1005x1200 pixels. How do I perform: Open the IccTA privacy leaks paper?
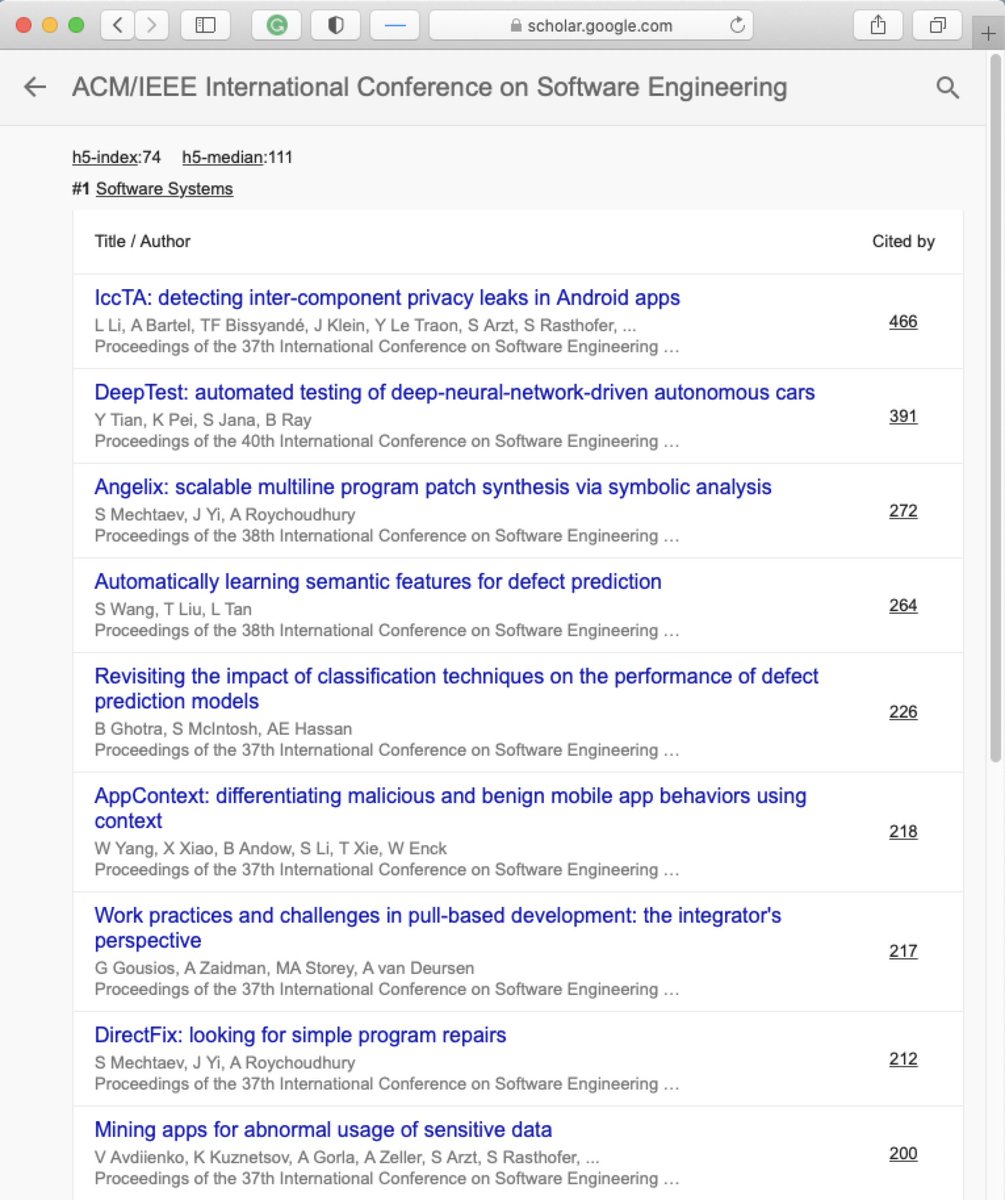(387, 298)
